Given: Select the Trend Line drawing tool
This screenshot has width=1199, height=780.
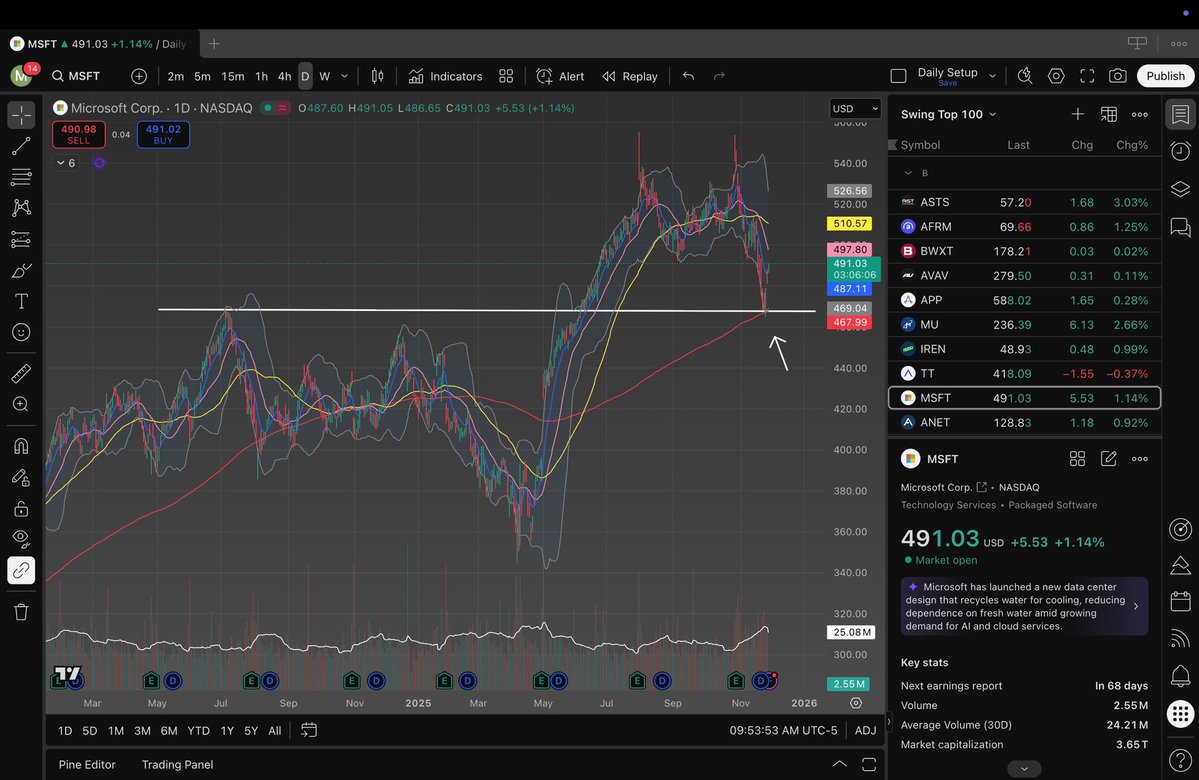Looking at the screenshot, I should click(20, 145).
